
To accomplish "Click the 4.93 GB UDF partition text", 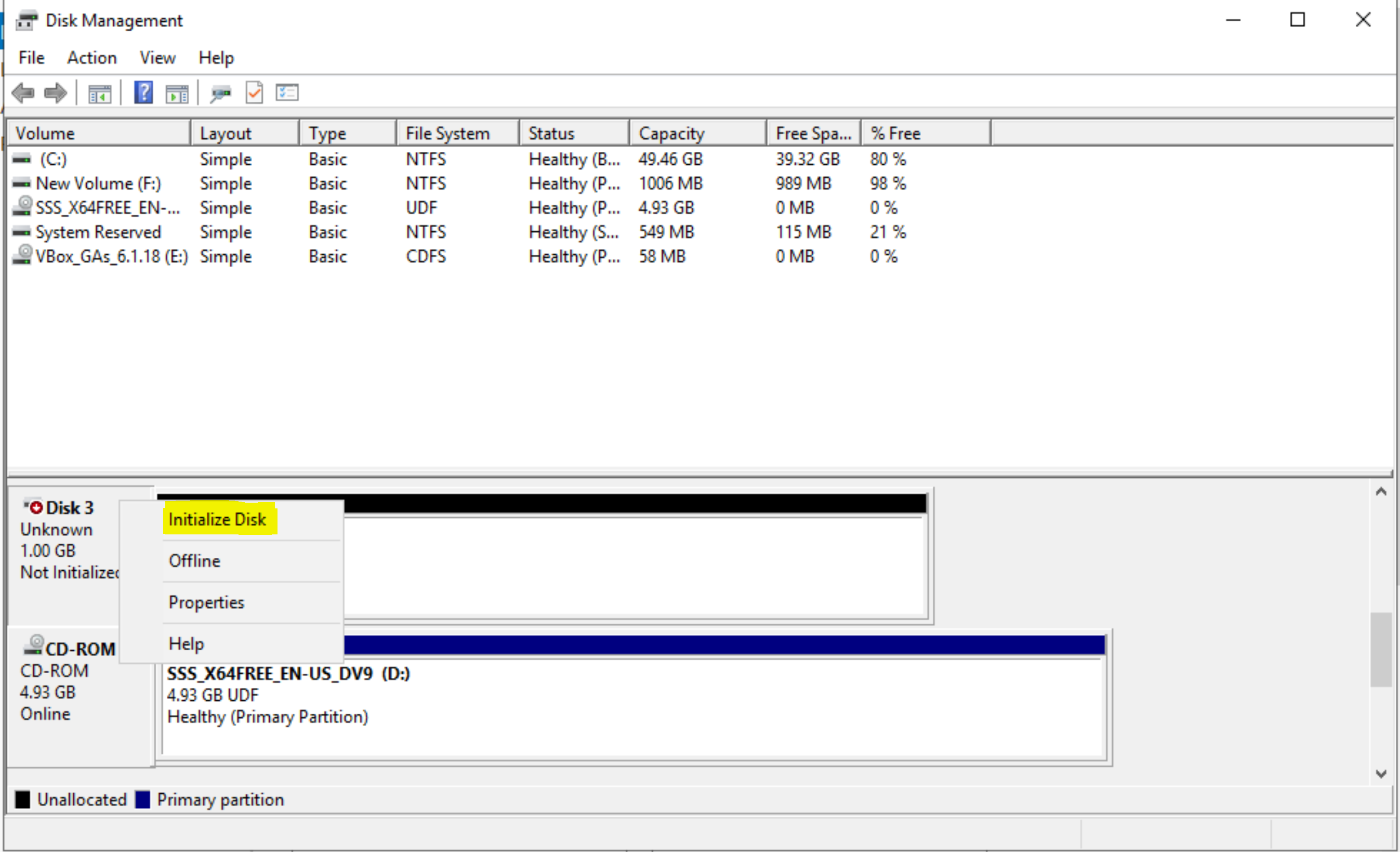I will tap(213, 695).
